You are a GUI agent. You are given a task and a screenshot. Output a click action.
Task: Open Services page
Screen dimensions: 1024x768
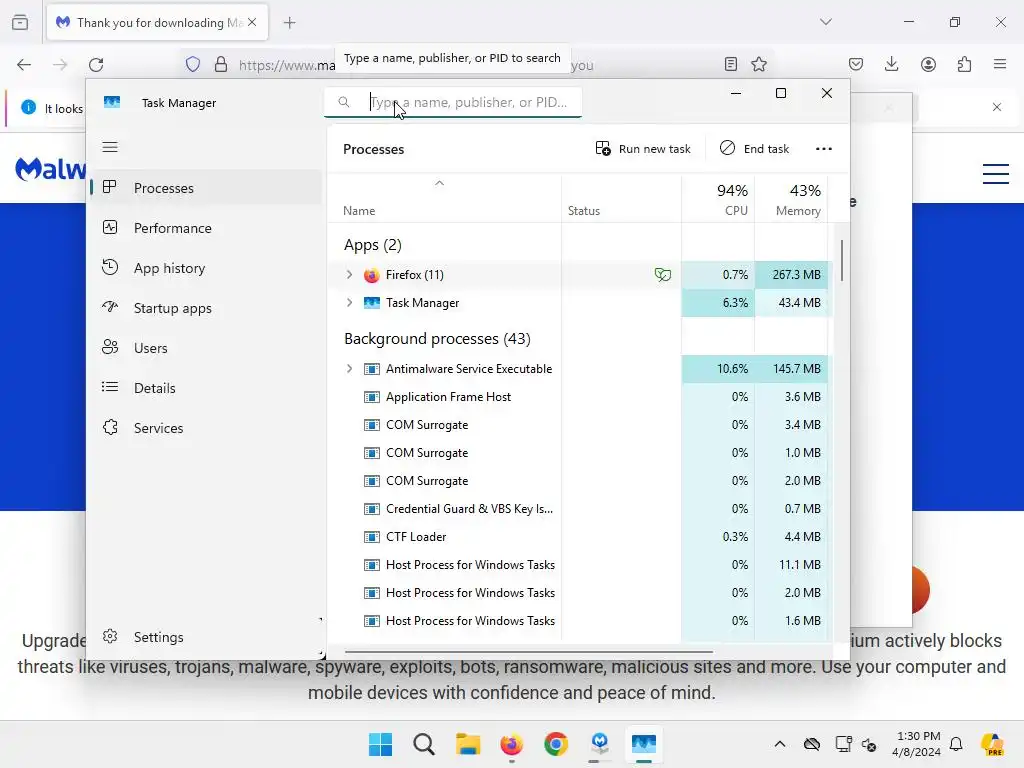[x=206, y=428]
